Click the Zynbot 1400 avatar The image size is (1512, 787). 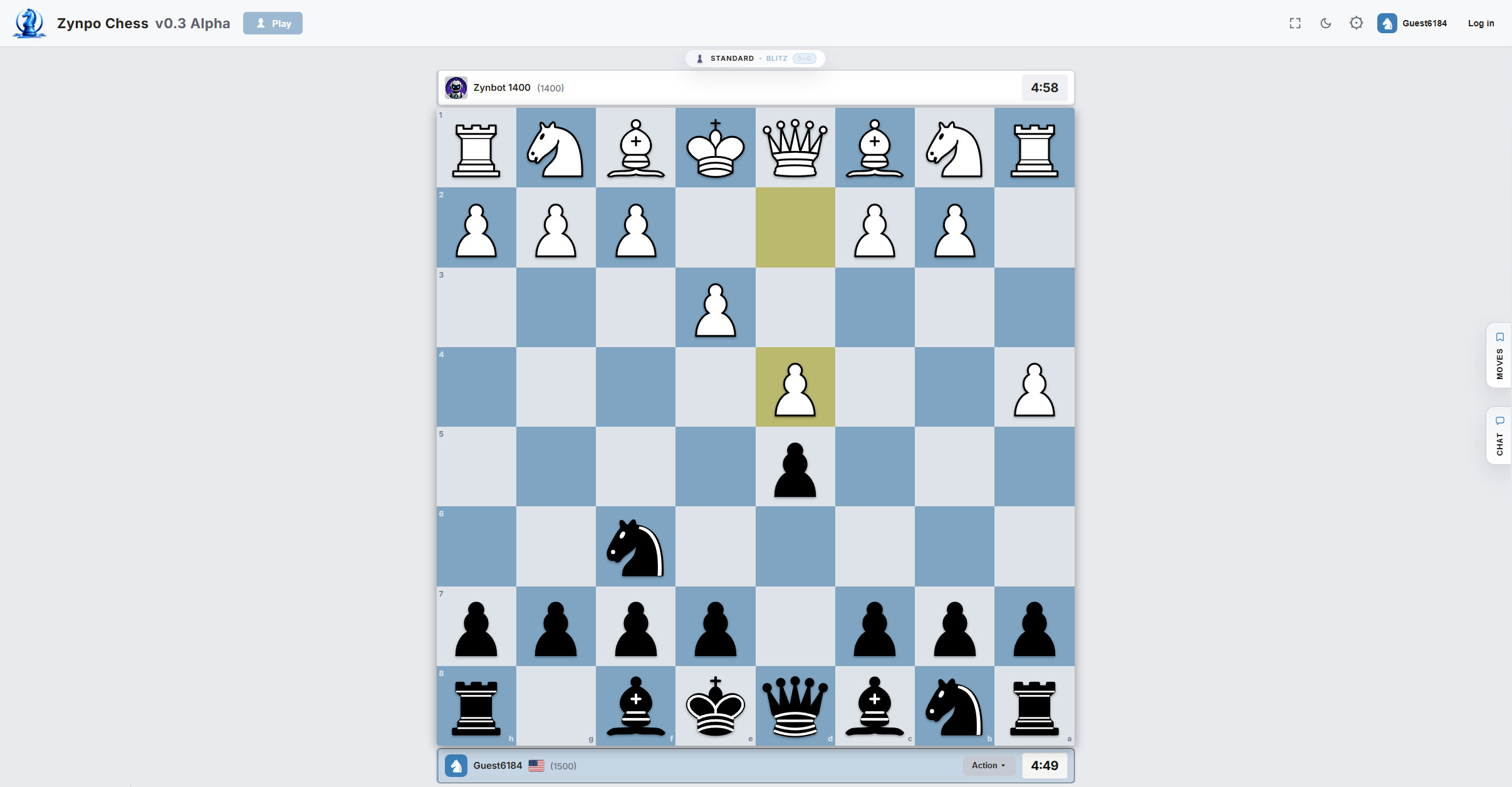click(x=456, y=88)
